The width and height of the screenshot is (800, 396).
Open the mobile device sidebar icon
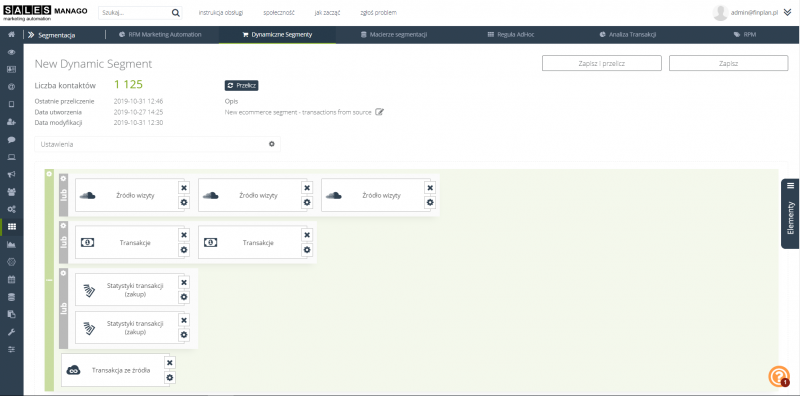[x=11, y=104]
